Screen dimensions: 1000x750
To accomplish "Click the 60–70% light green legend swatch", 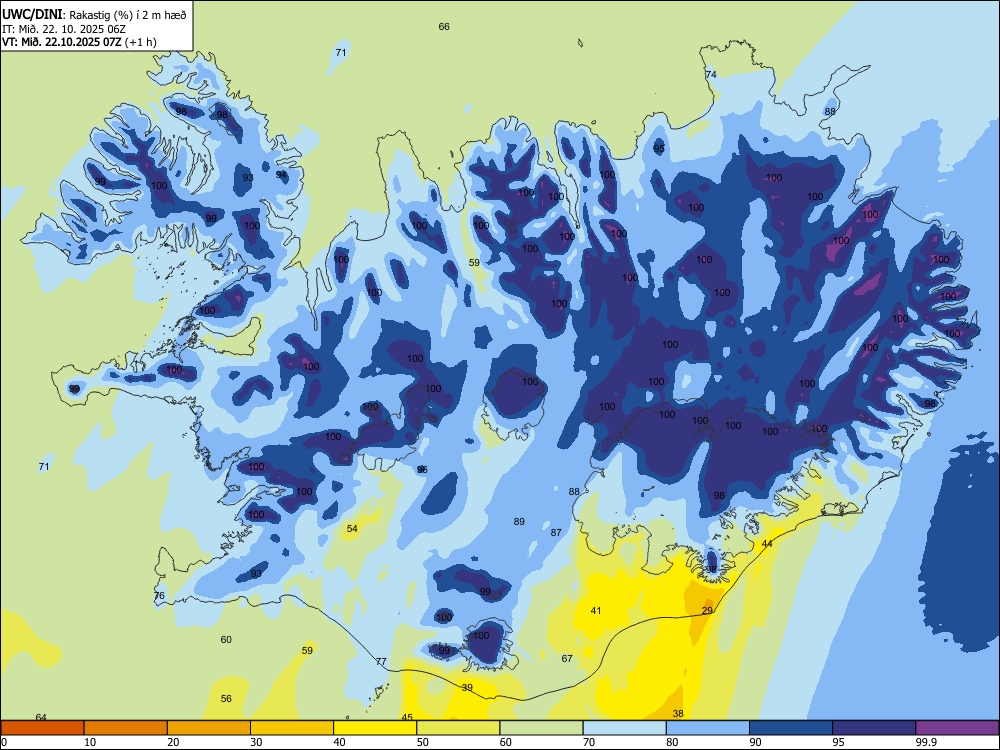I will [541, 728].
